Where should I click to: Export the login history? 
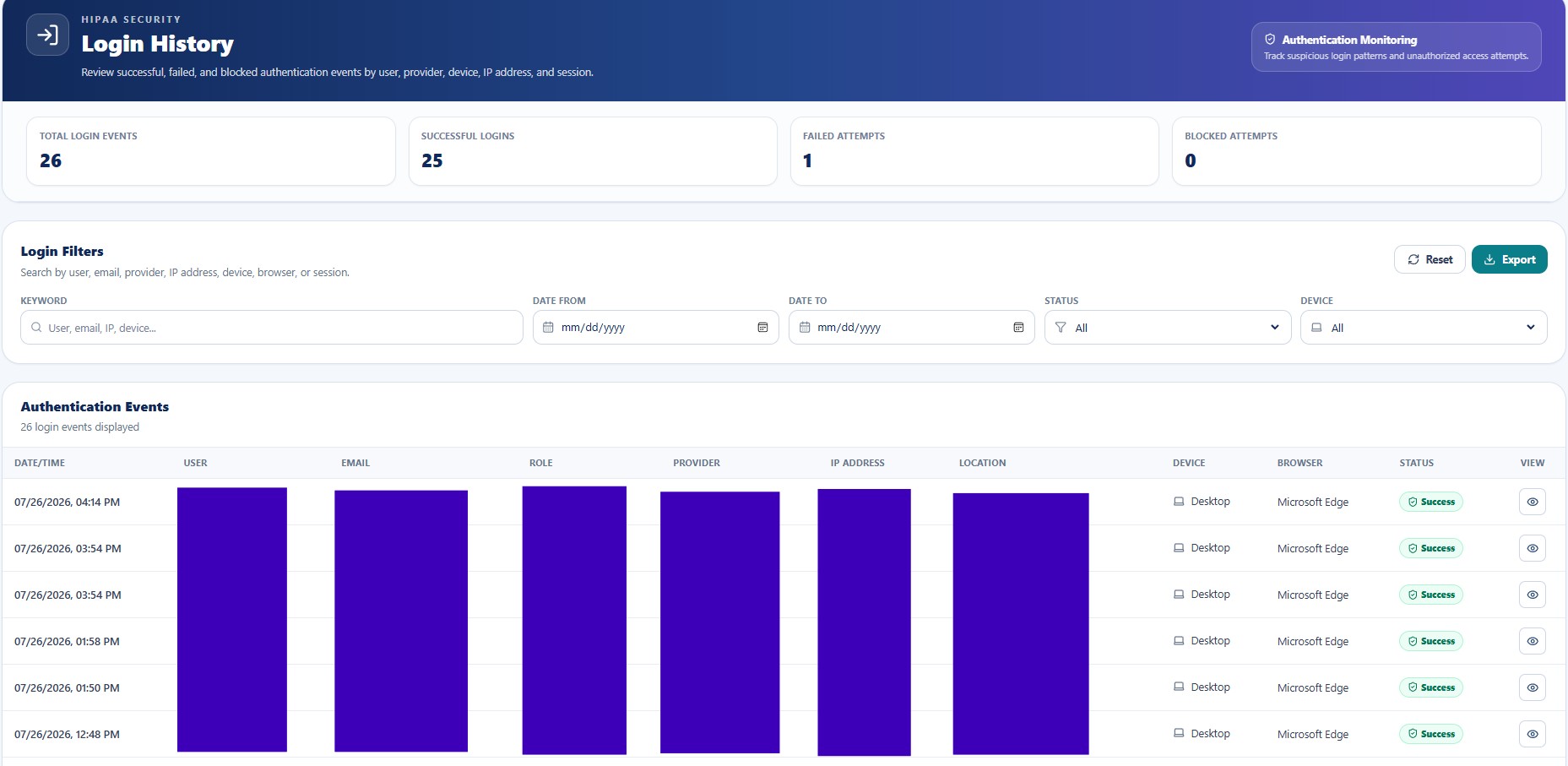point(1510,259)
